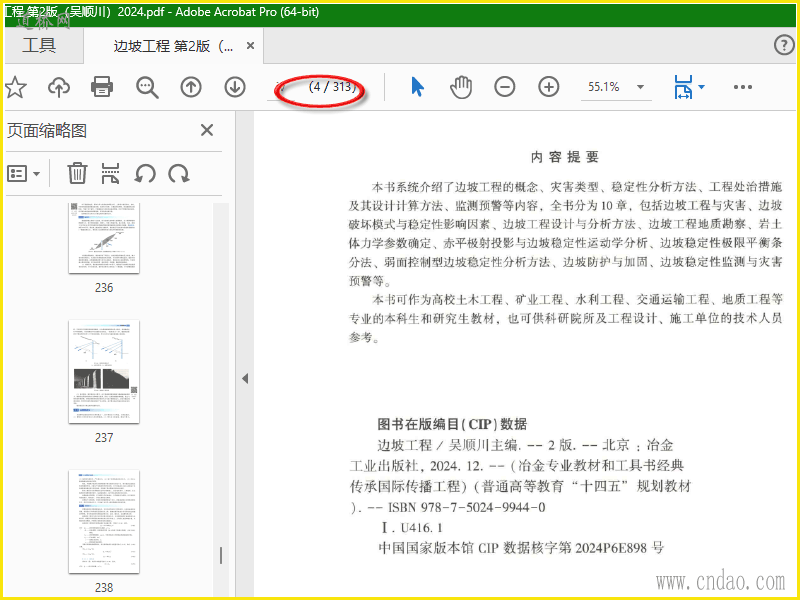Click the extract pages scissors icon
800x600 pixels.
pyautogui.click(x=111, y=173)
